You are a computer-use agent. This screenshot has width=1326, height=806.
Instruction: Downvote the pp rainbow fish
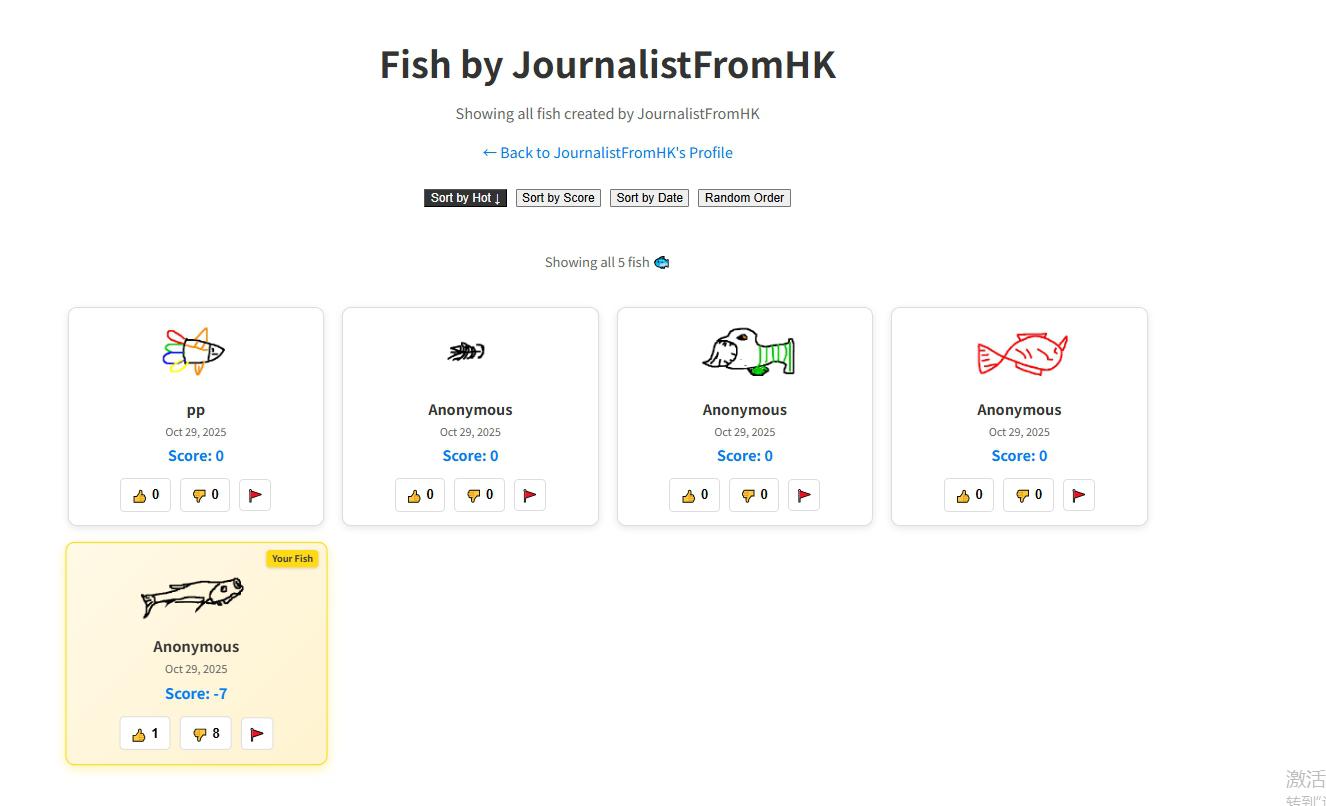point(205,495)
